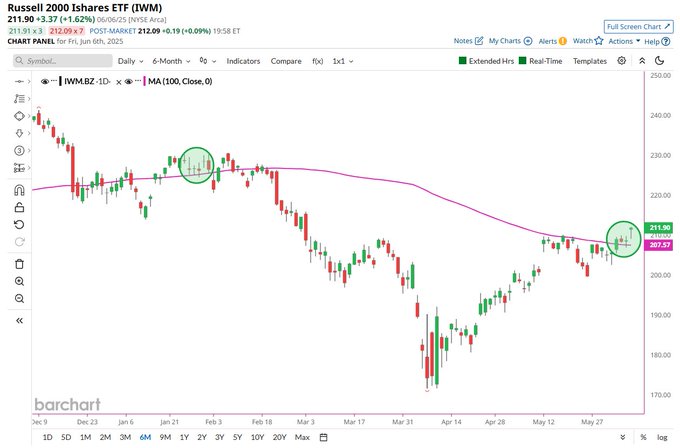
Task: Choose the shapes drawing tool
Action: tap(19, 116)
